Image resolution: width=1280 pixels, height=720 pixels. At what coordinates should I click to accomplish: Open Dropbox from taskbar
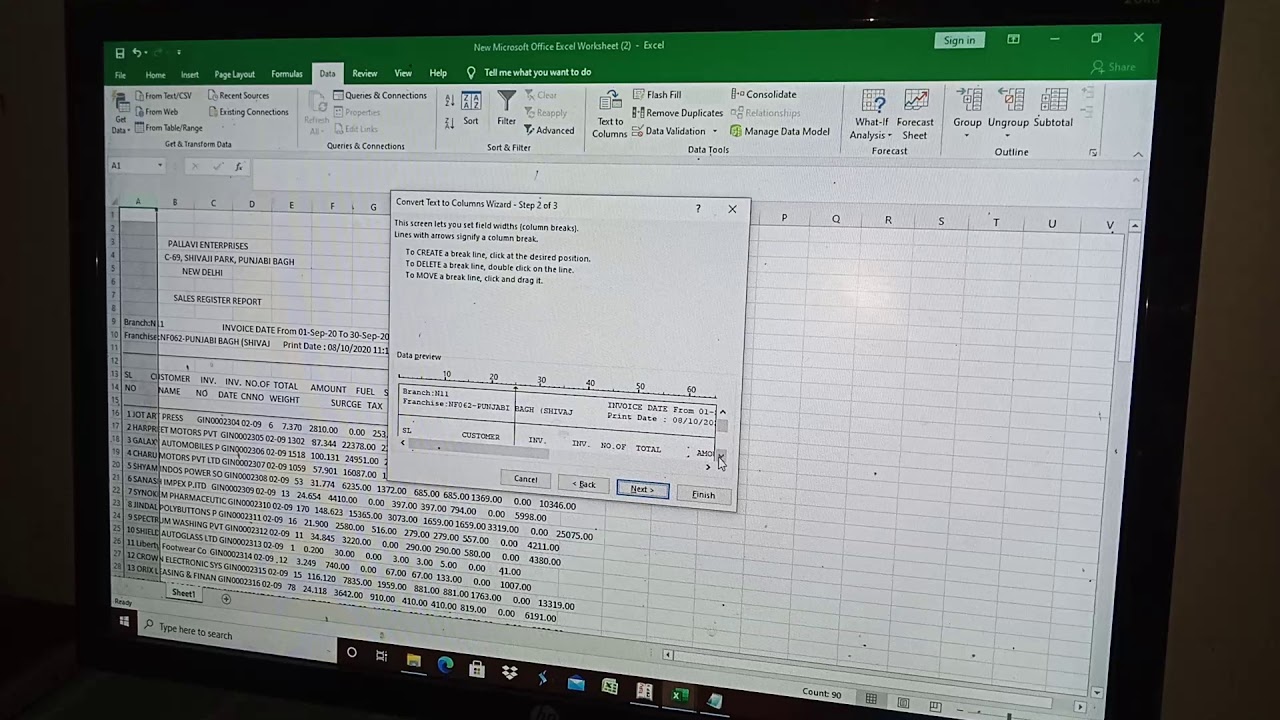point(510,673)
